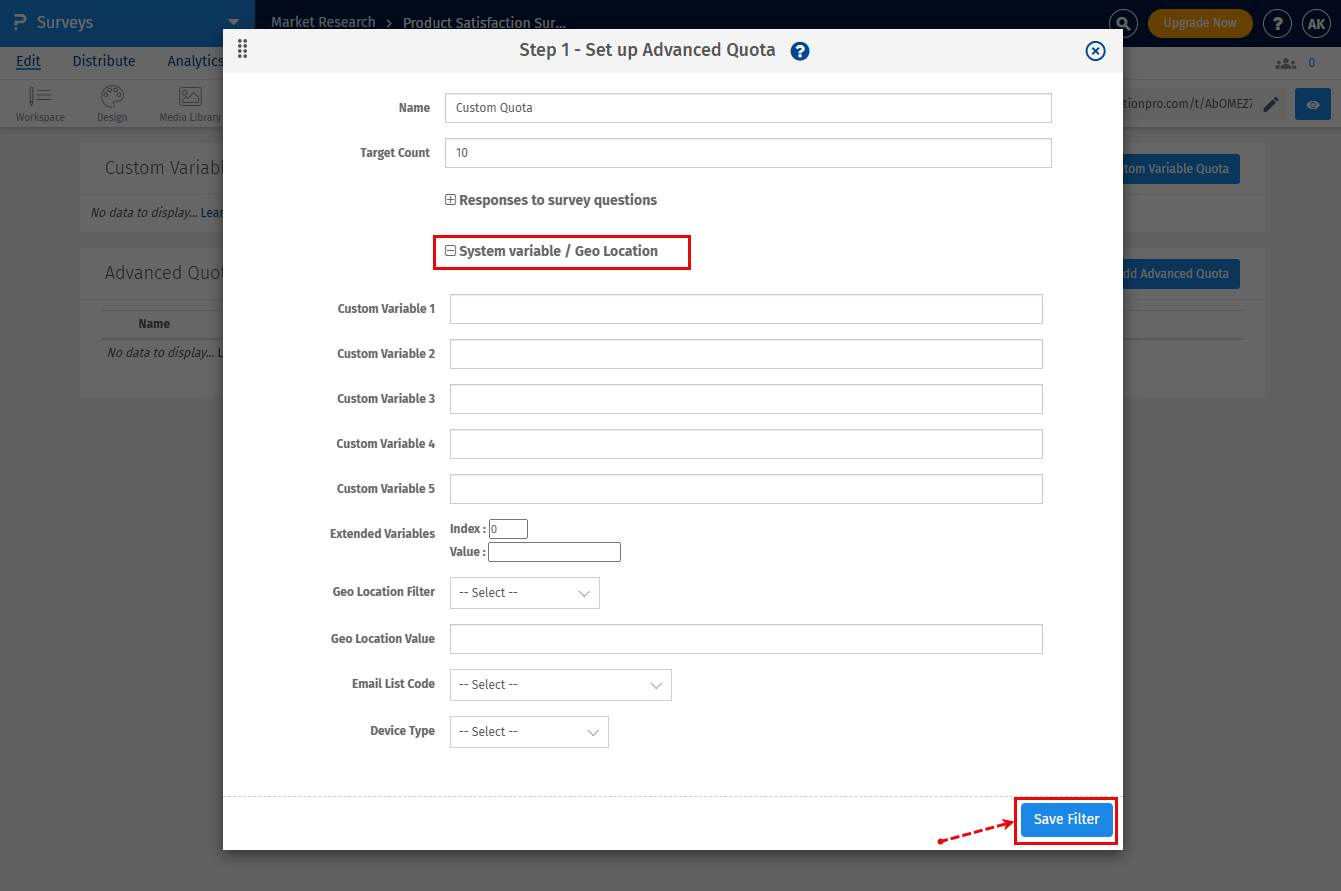Click the drag handle icon on the dialog
The height and width of the screenshot is (891, 1341).
[x=242, y=48]
